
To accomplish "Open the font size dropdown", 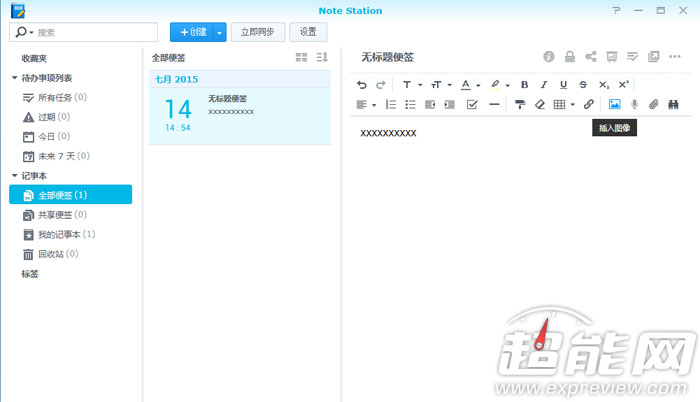I will [441, 84].
